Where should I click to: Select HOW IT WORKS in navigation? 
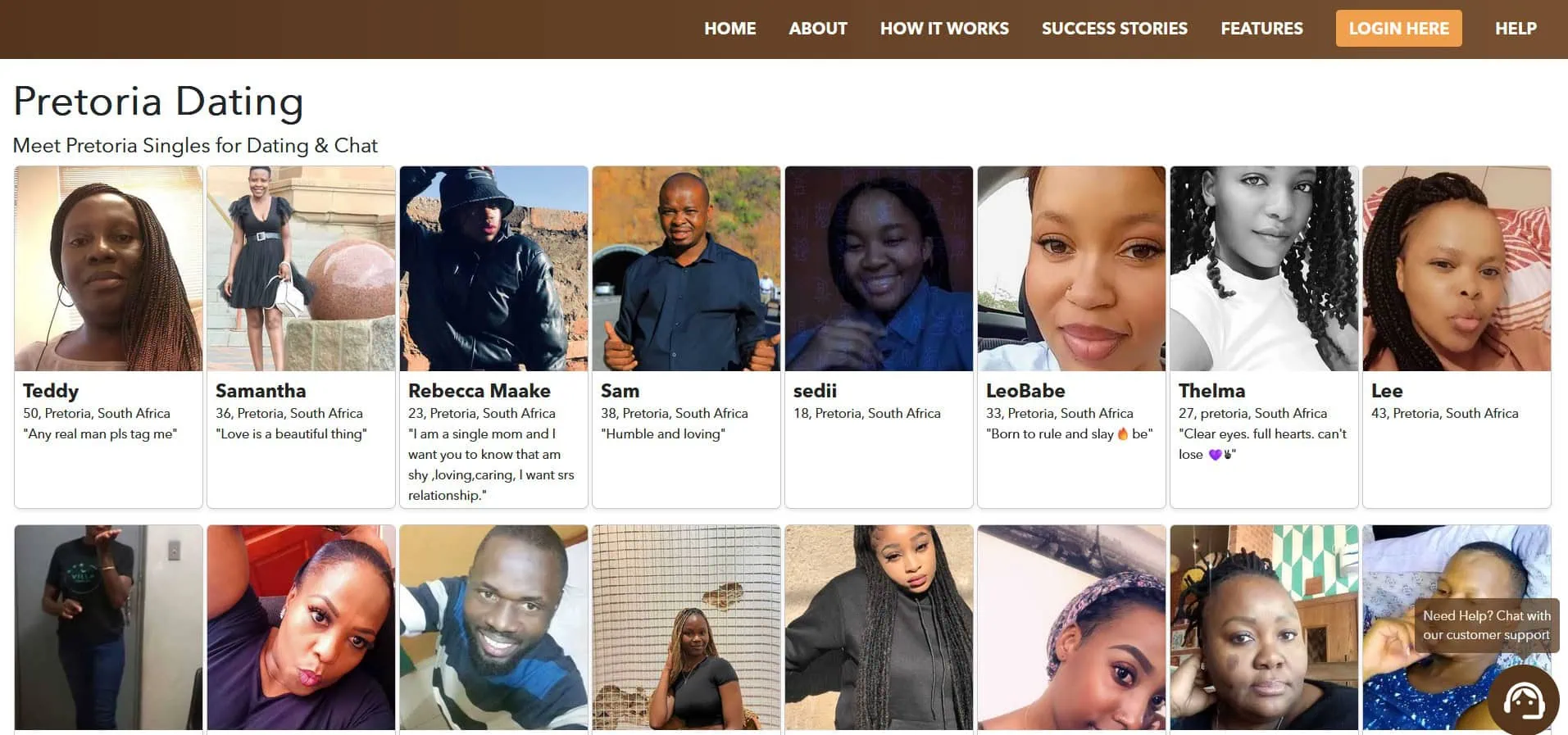pyautogui.click(x=944, y=29)
